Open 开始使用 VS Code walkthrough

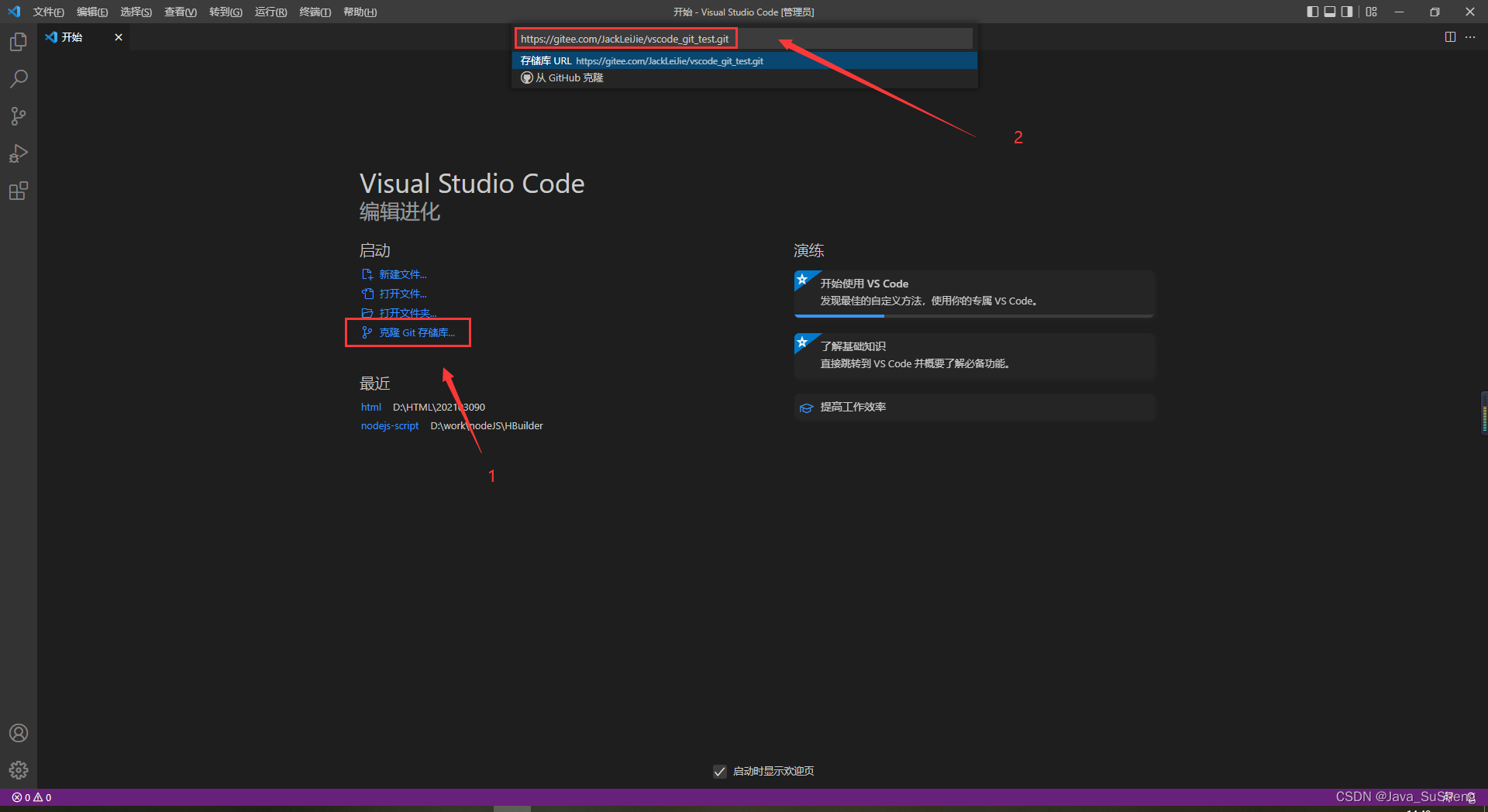tap(974, 293)
